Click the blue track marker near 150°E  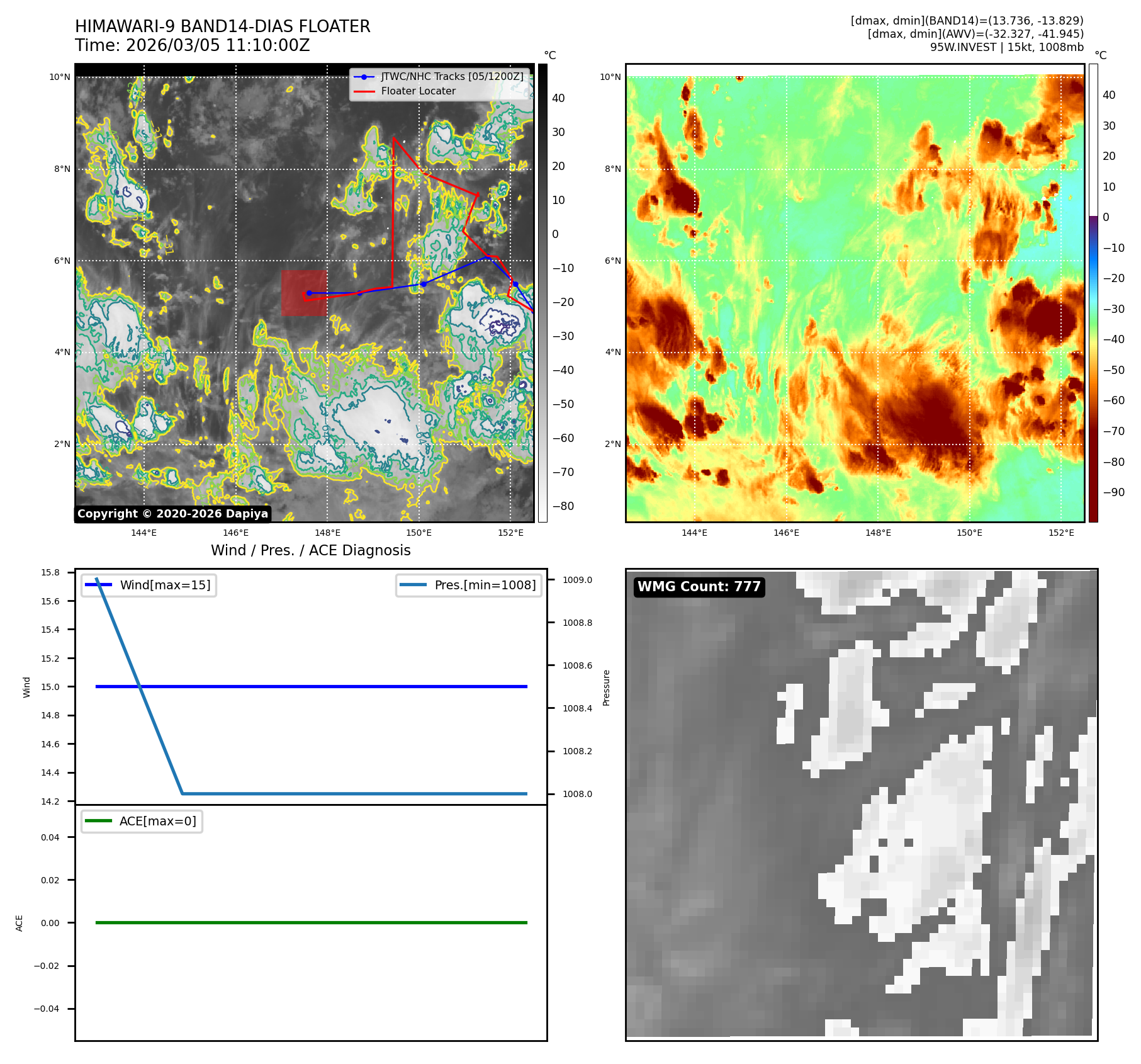click(424, 284)
